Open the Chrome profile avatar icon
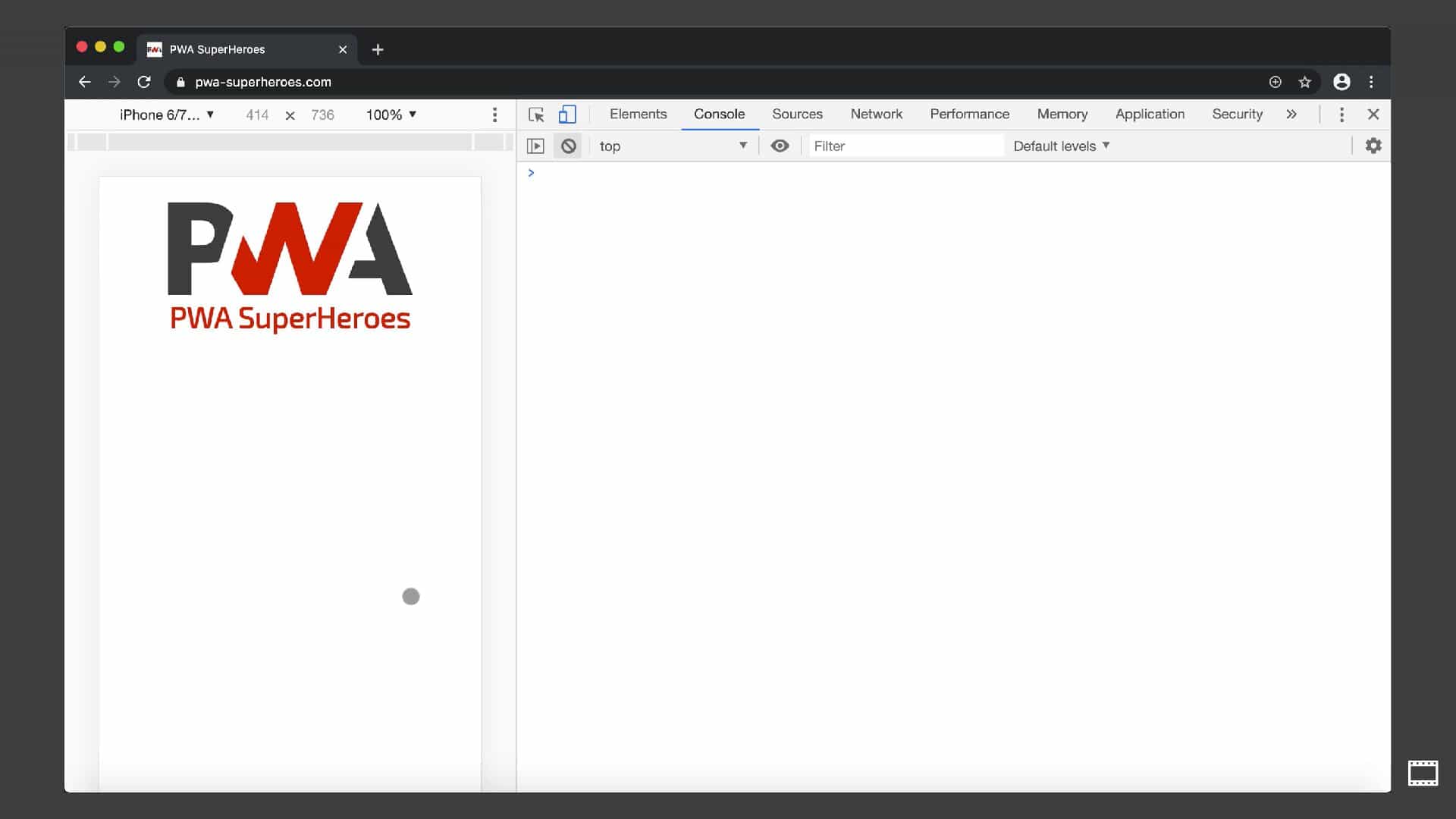Viewport: 1456px width, 819px height. pos(1341,82)
